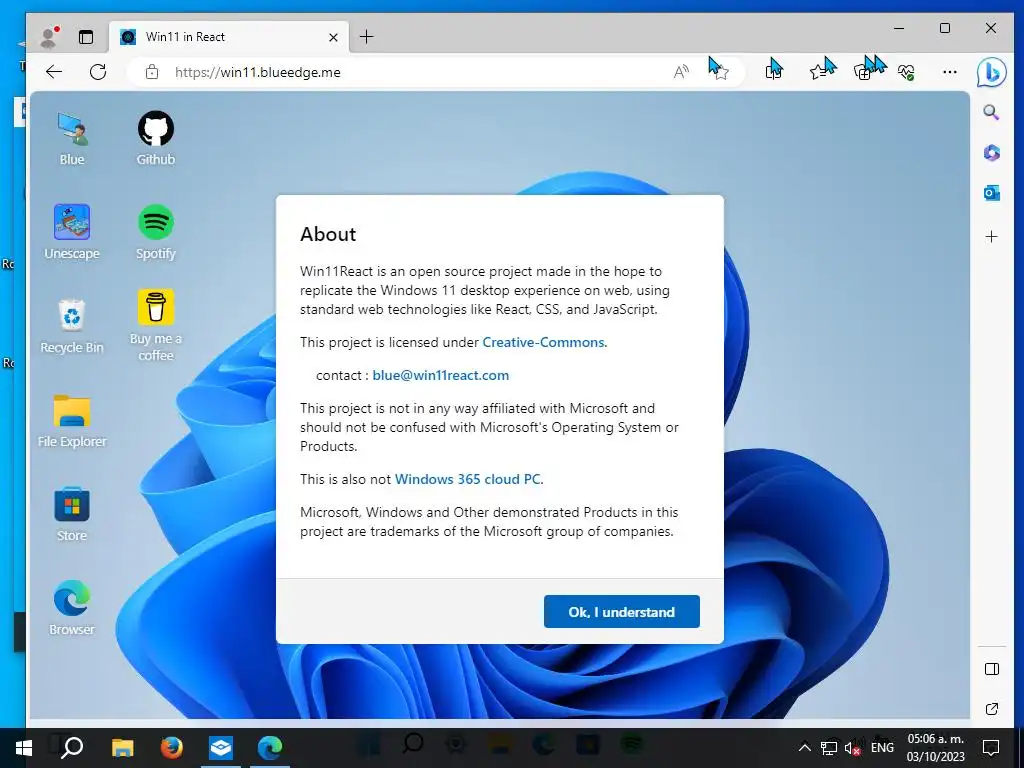The image size is (1024, 768).
Task: Click the Ok, I understand button
Action: point(622,612)
